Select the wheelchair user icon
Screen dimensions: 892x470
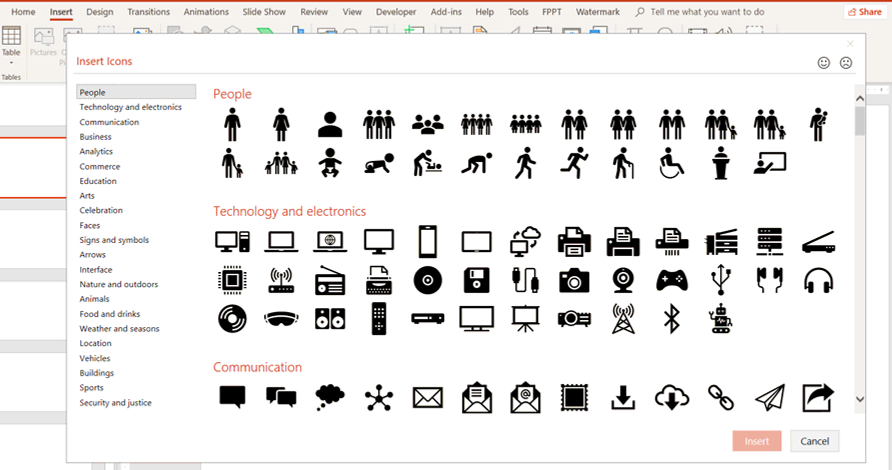tap(671, 163)
